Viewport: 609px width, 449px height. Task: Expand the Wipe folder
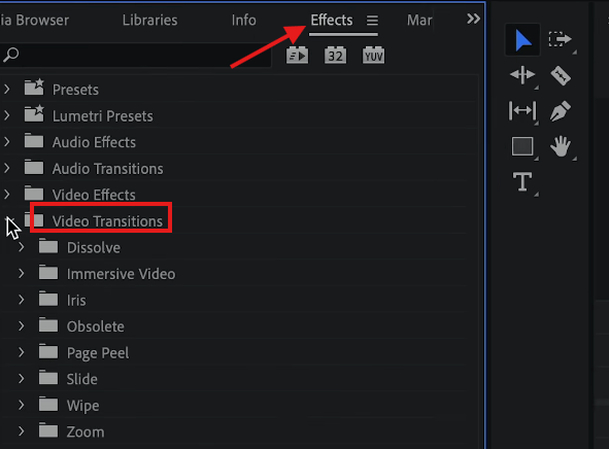(21, 405)
